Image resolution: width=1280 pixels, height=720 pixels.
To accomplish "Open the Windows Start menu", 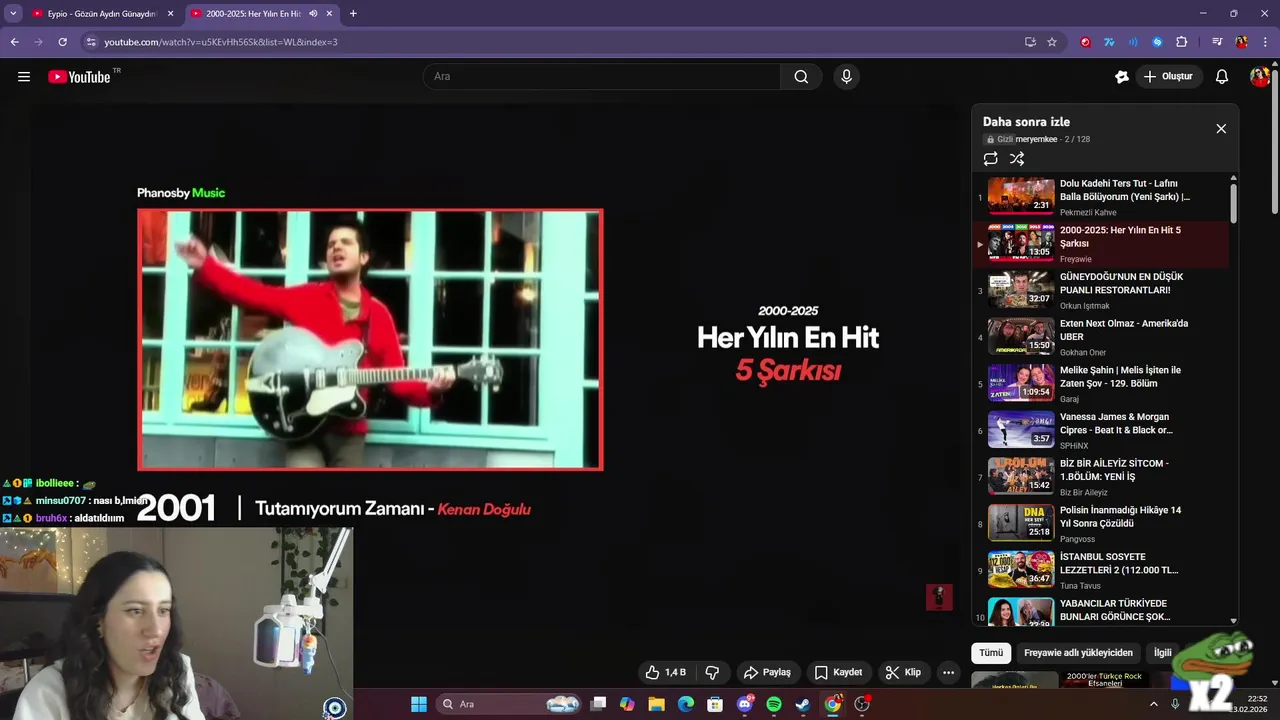I will click(418, 704).
